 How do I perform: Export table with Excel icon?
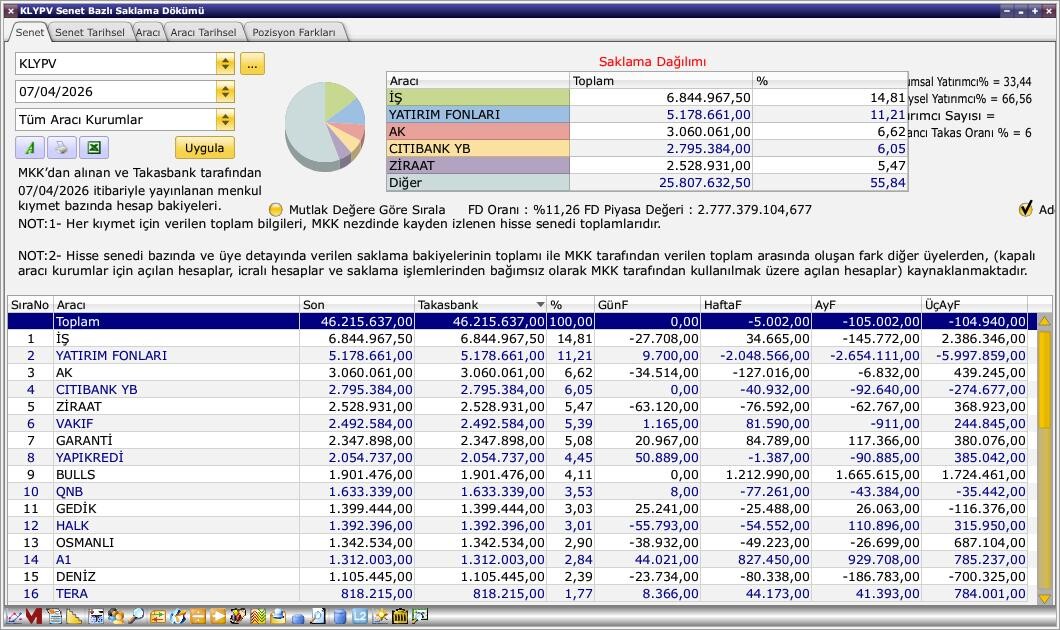tap(93, 148)
